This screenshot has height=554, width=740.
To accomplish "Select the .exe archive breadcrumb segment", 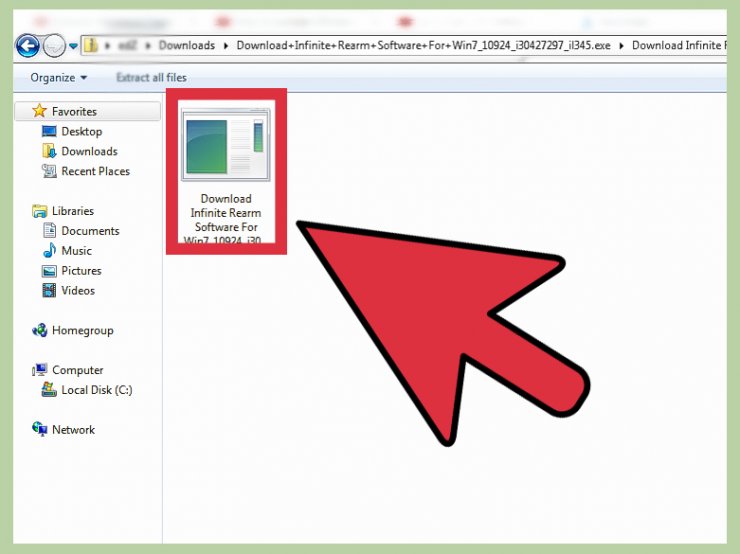I will point(423,45).
